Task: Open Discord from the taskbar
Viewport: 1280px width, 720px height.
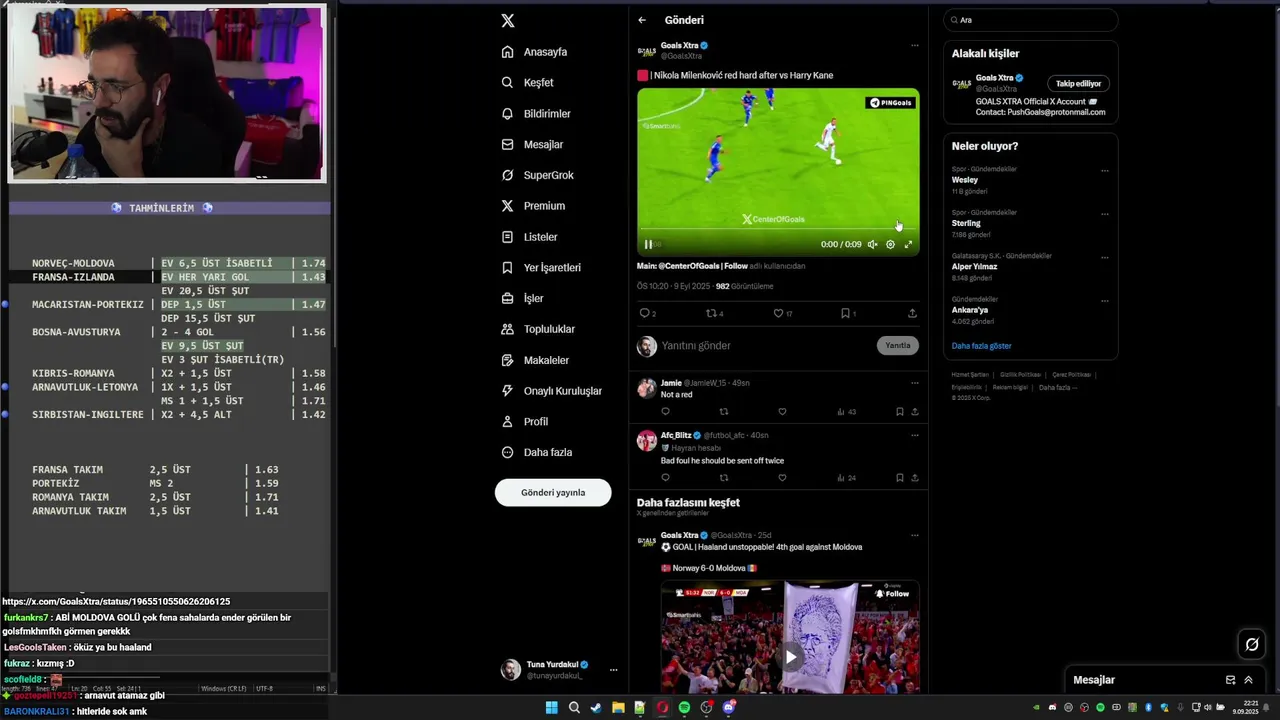Action: click(729, 708)
